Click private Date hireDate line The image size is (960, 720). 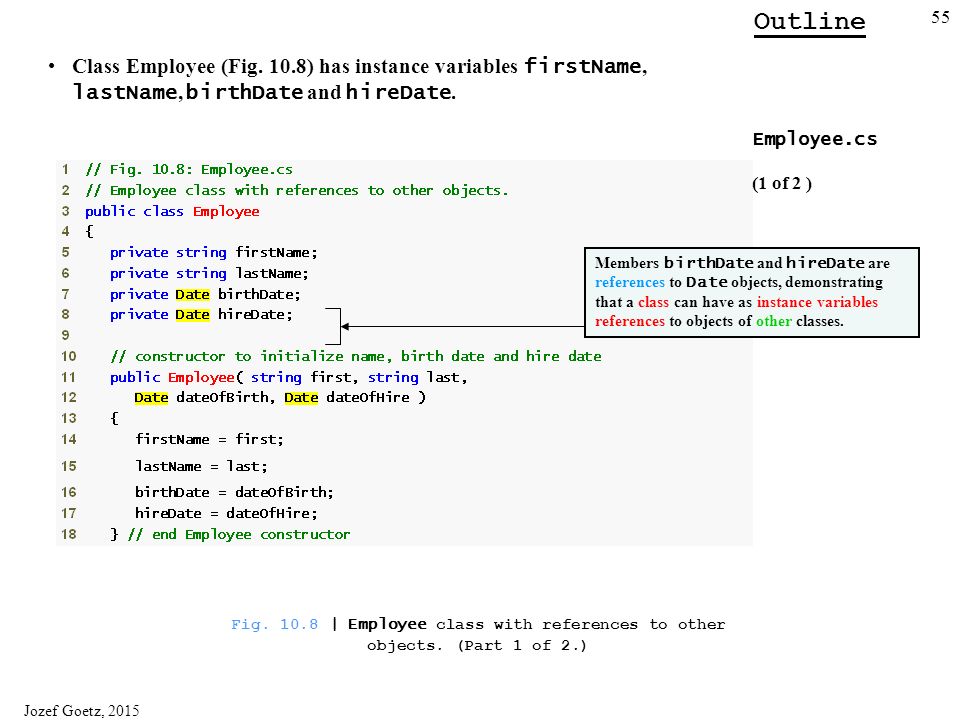coord(201,315)
